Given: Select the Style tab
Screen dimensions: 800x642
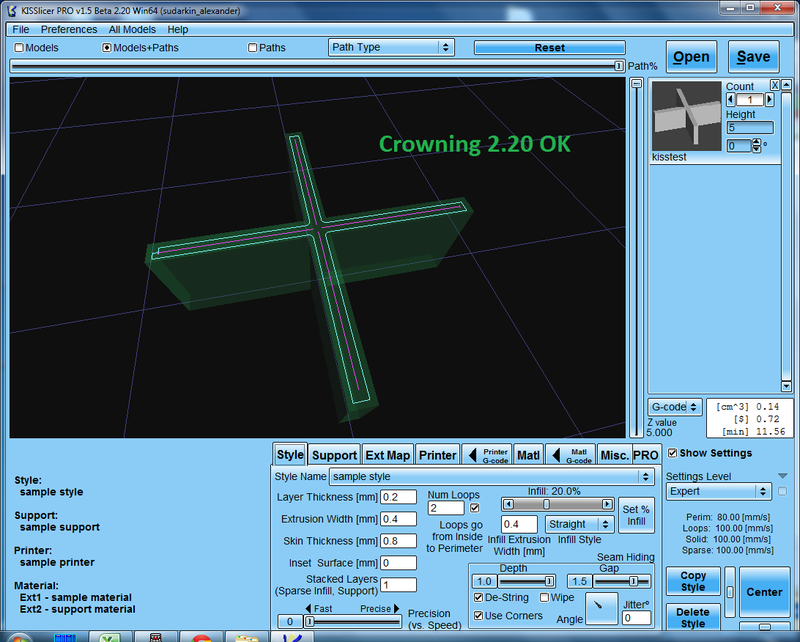Looking at the screenshot, I should 290,454.
